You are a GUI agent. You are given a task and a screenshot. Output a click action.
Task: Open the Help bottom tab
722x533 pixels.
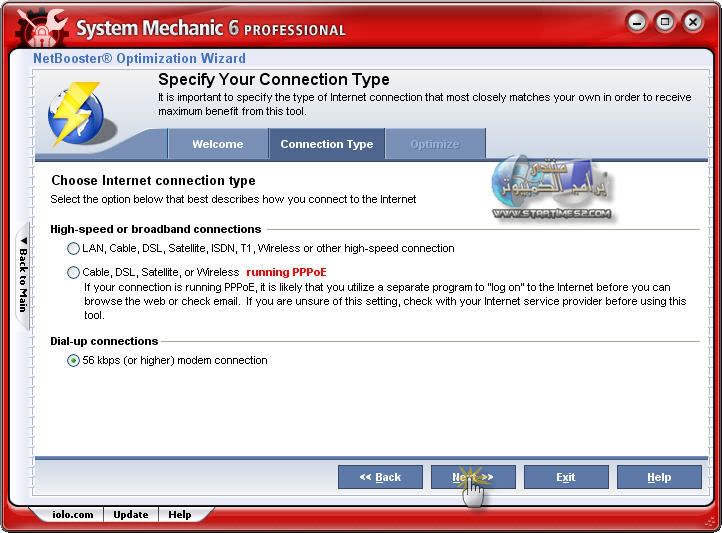pos(180,515)
